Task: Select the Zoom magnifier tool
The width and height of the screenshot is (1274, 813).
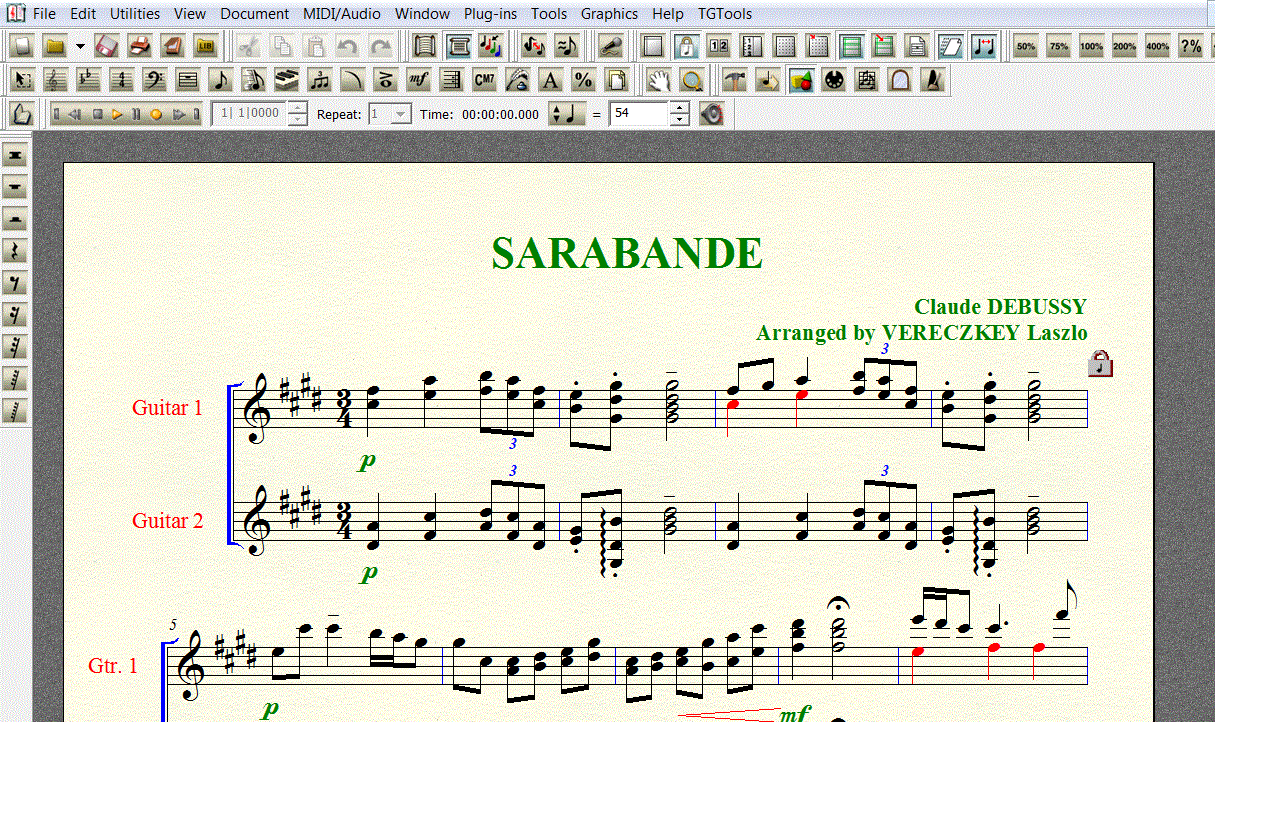Action: pyautogui.click(x=690, y=80)
